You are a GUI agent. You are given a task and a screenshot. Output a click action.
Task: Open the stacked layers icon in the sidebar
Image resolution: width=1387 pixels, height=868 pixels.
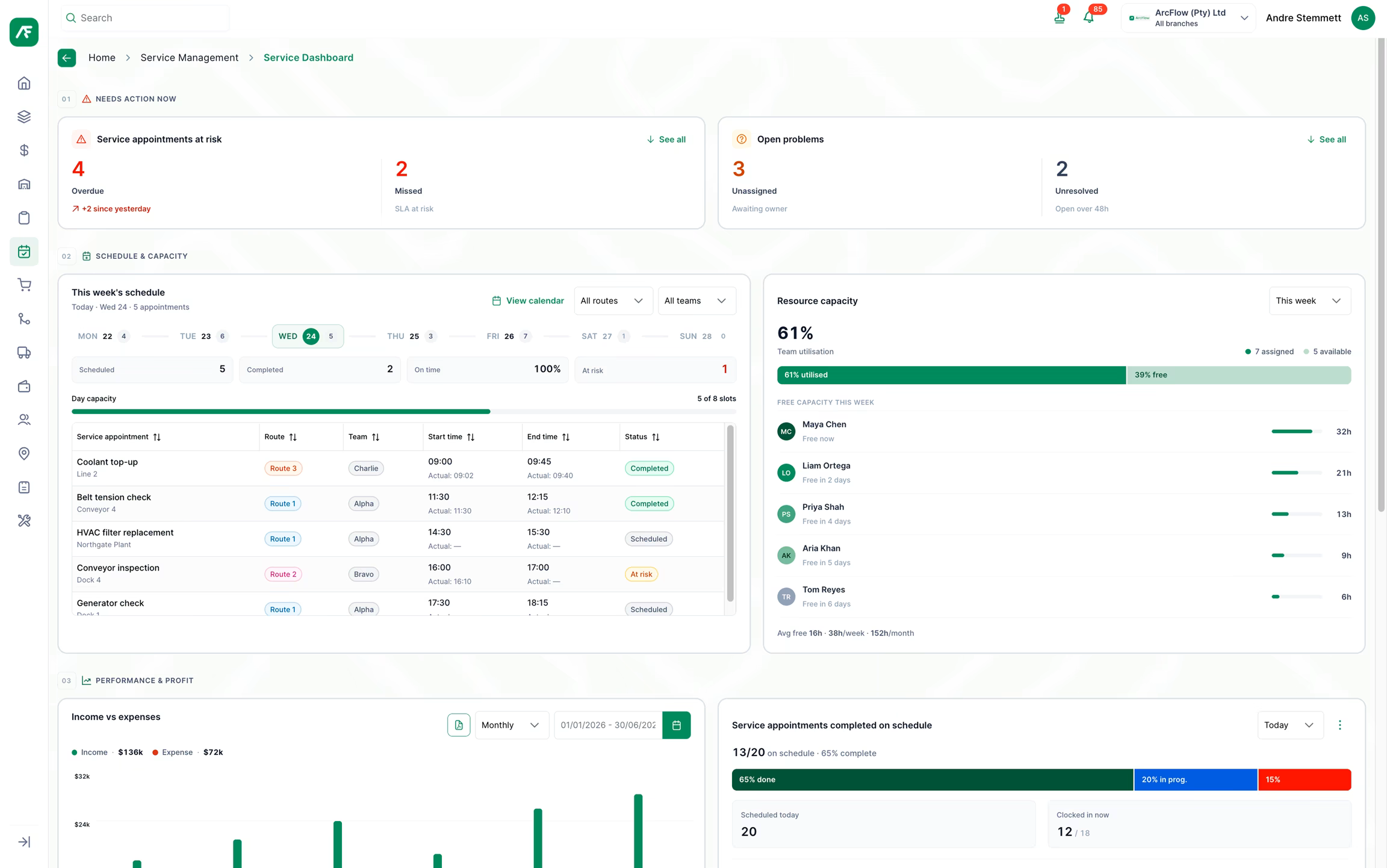(24, 117)
